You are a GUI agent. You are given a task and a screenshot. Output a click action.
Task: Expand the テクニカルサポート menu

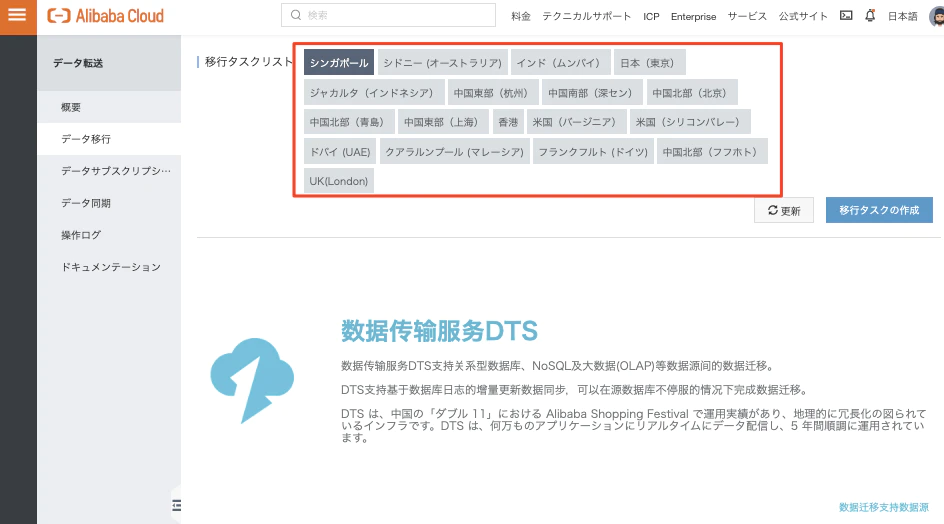pos(587,16)
